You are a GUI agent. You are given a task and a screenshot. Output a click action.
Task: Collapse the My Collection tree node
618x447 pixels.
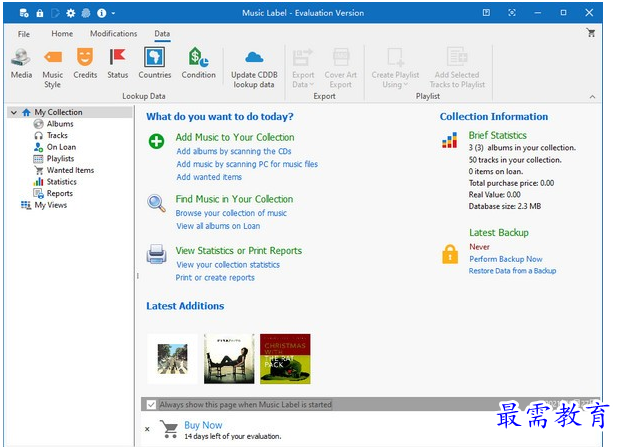14,112
